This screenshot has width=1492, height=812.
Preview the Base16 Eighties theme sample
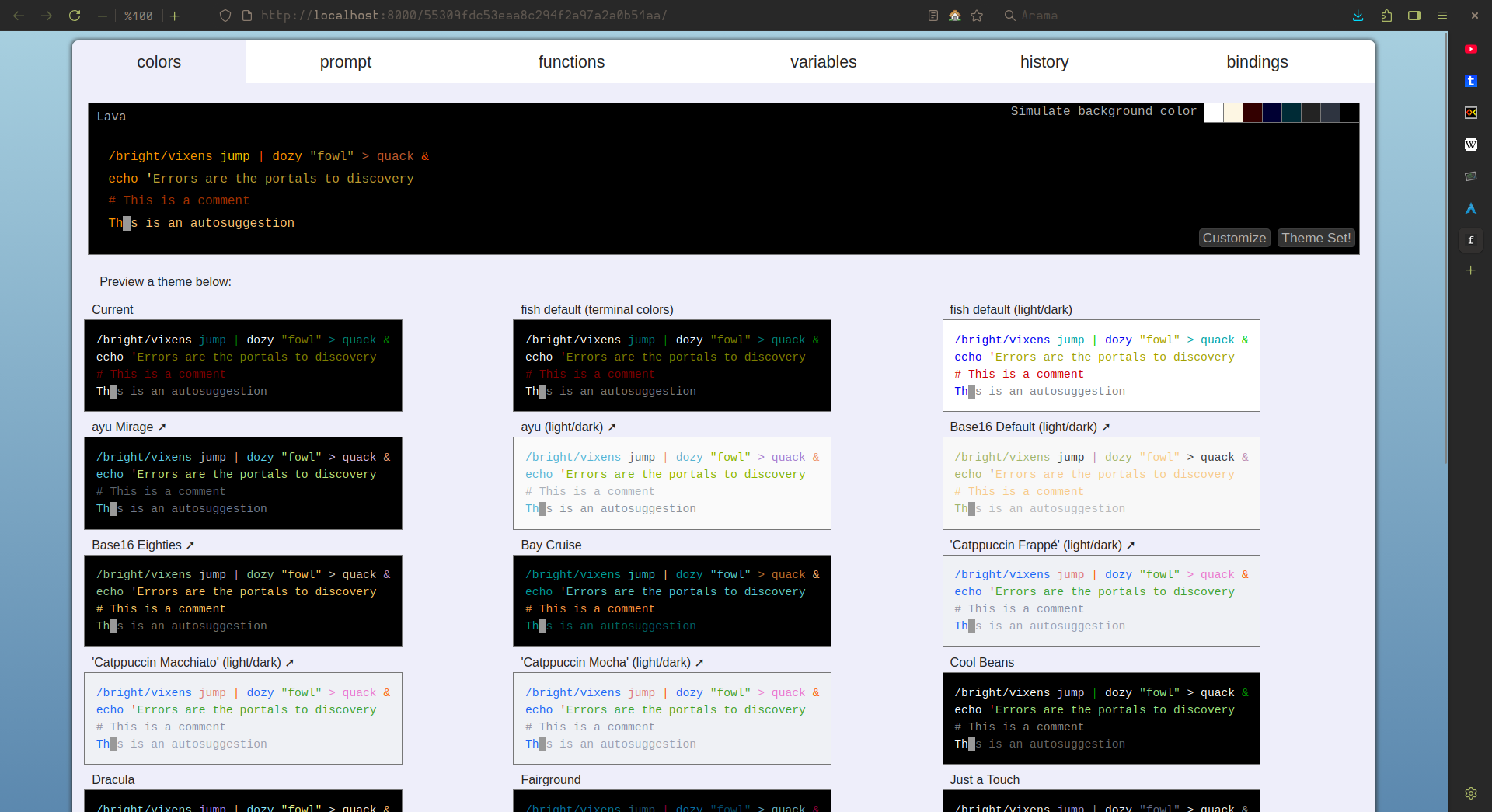[x=243, y=601]
